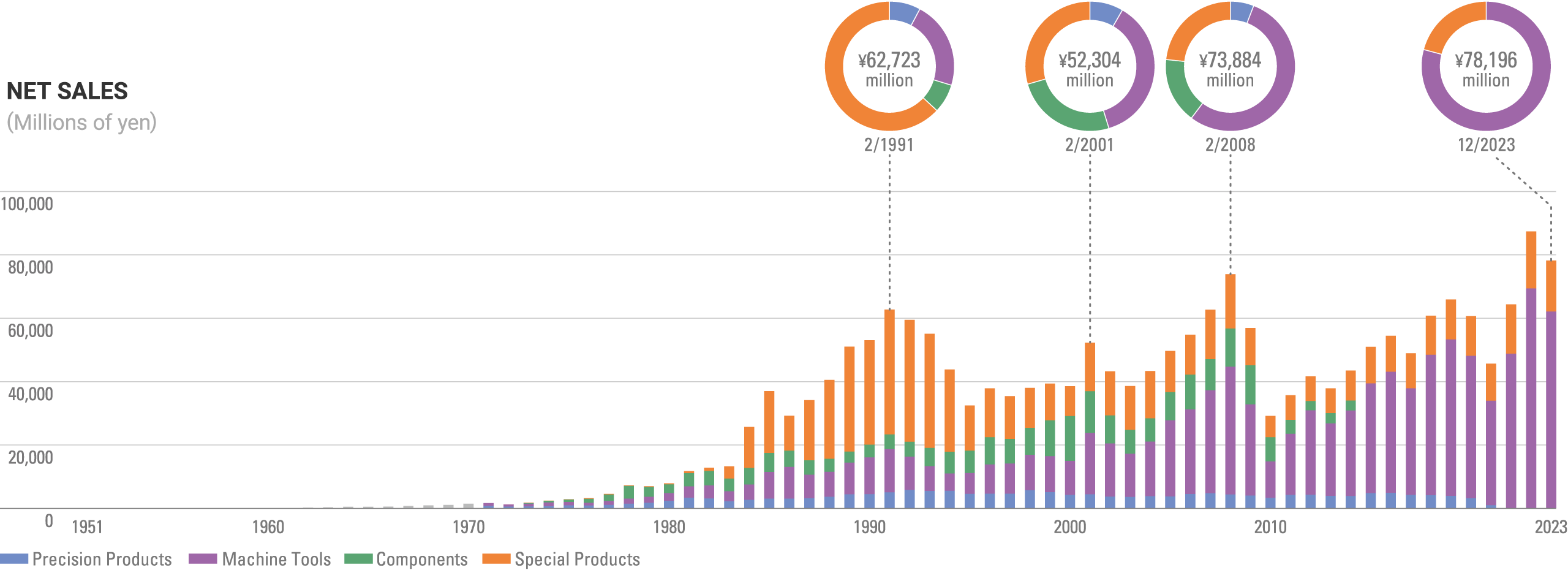Click the 1991 stacked bar under the dotted line
Screen dimensions: 1568x570
point(889,409)
